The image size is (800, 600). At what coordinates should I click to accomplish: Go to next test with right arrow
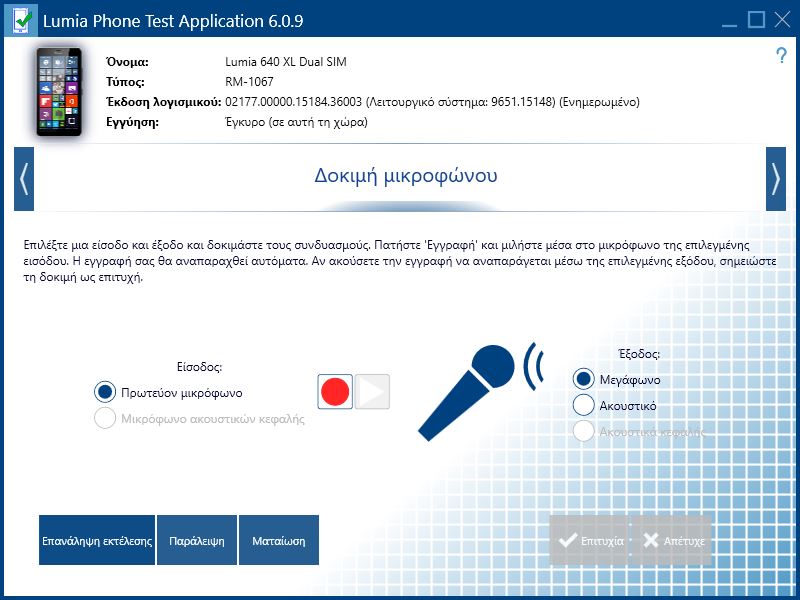tap(776, 179)
